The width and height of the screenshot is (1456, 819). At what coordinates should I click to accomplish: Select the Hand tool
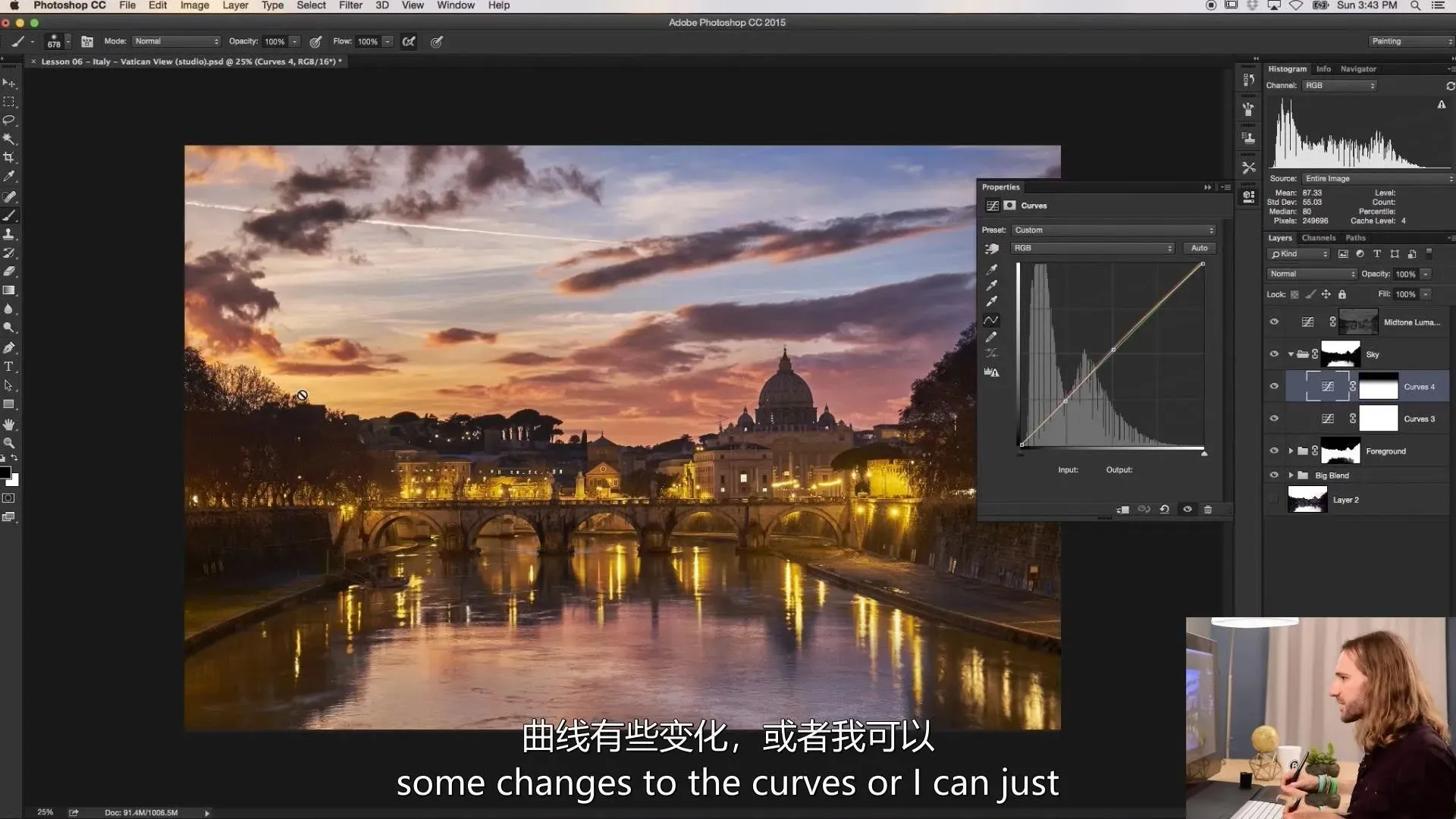click(9, 424)
